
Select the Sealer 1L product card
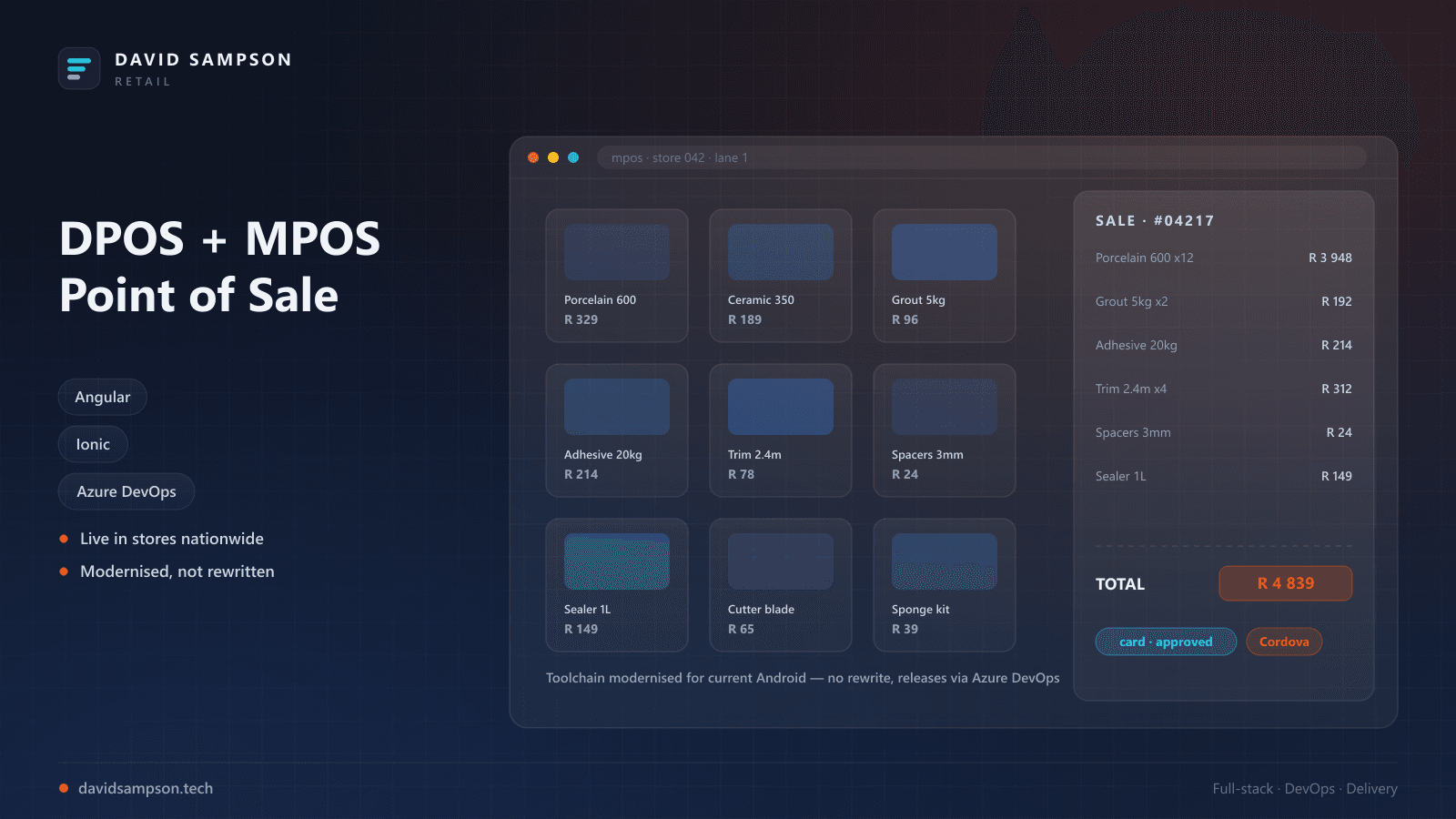coord(617,585)
